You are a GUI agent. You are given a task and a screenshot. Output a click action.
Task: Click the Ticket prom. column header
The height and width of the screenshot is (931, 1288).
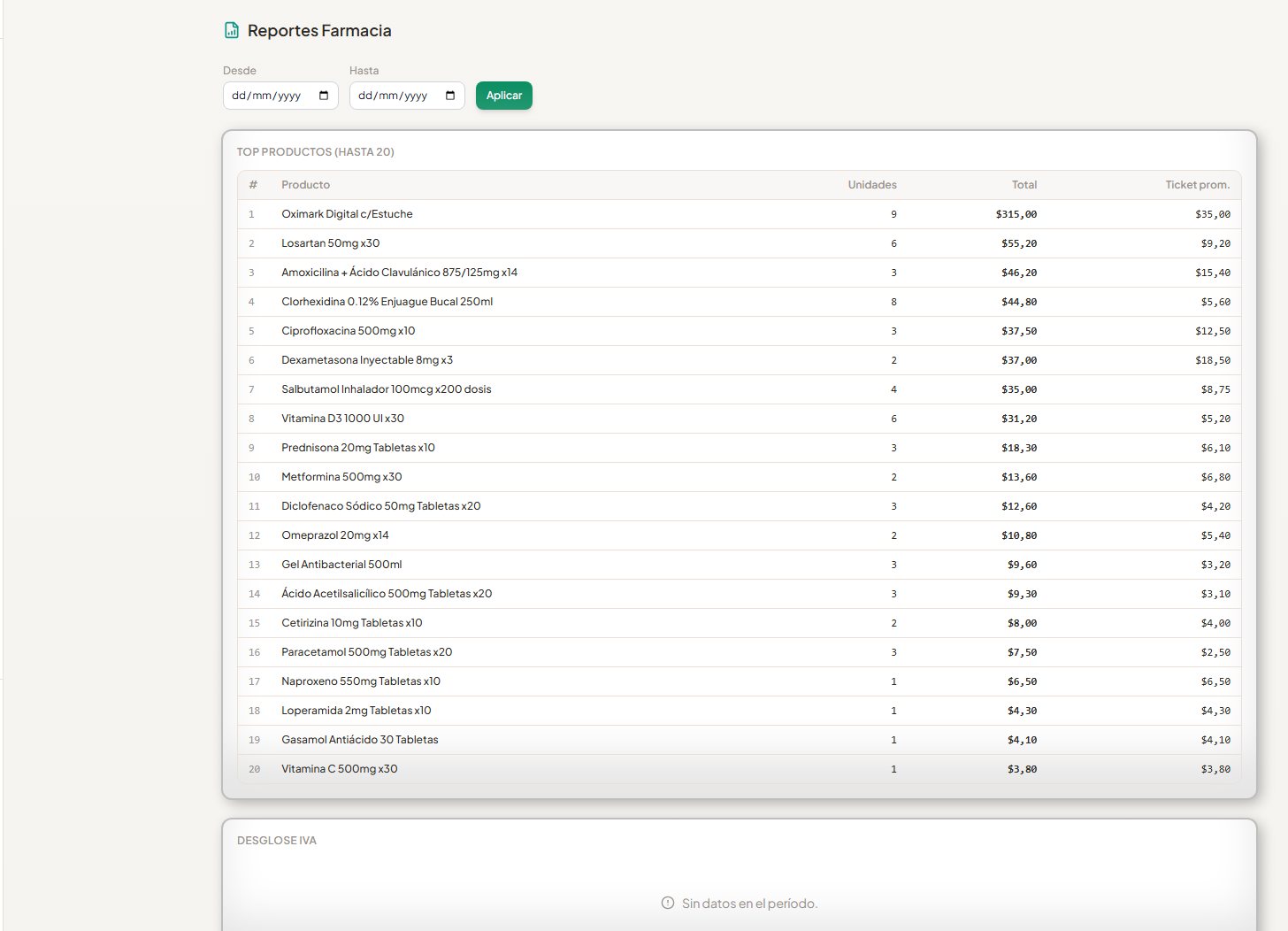(x=1198, y=185)
